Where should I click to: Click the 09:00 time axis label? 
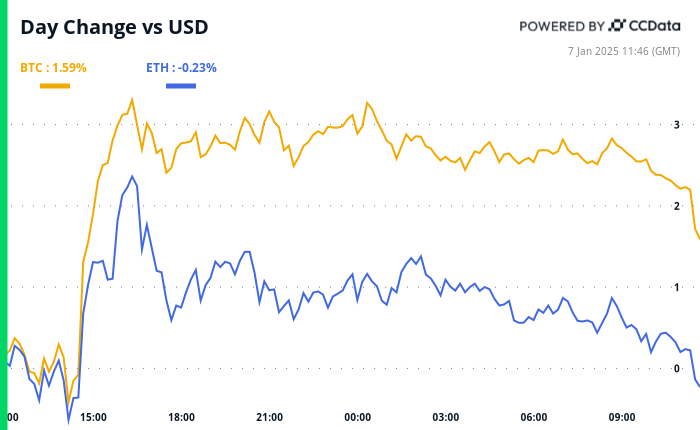(622, 417)
